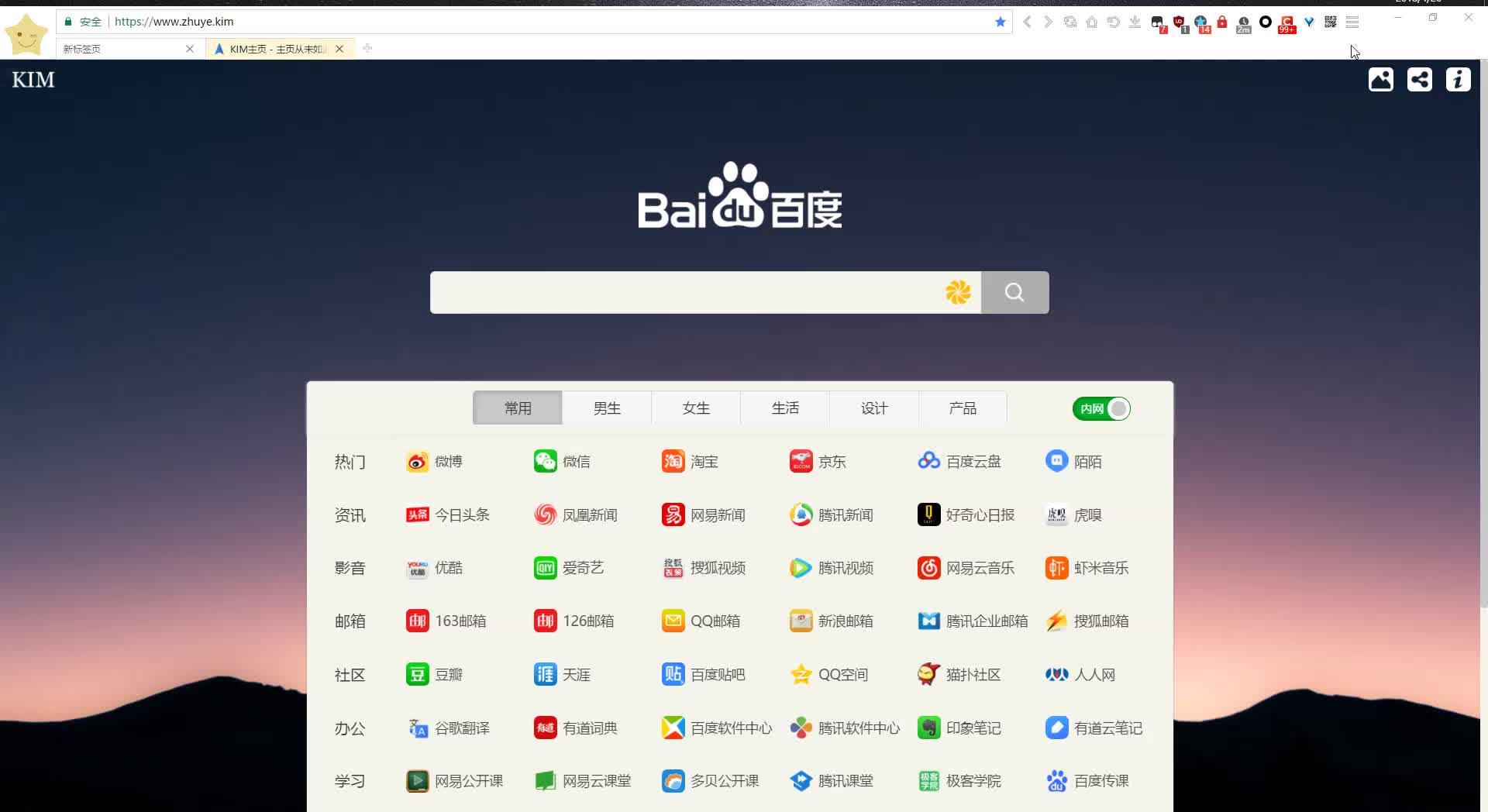Open the 京东 shortcut

pos(818,462)
